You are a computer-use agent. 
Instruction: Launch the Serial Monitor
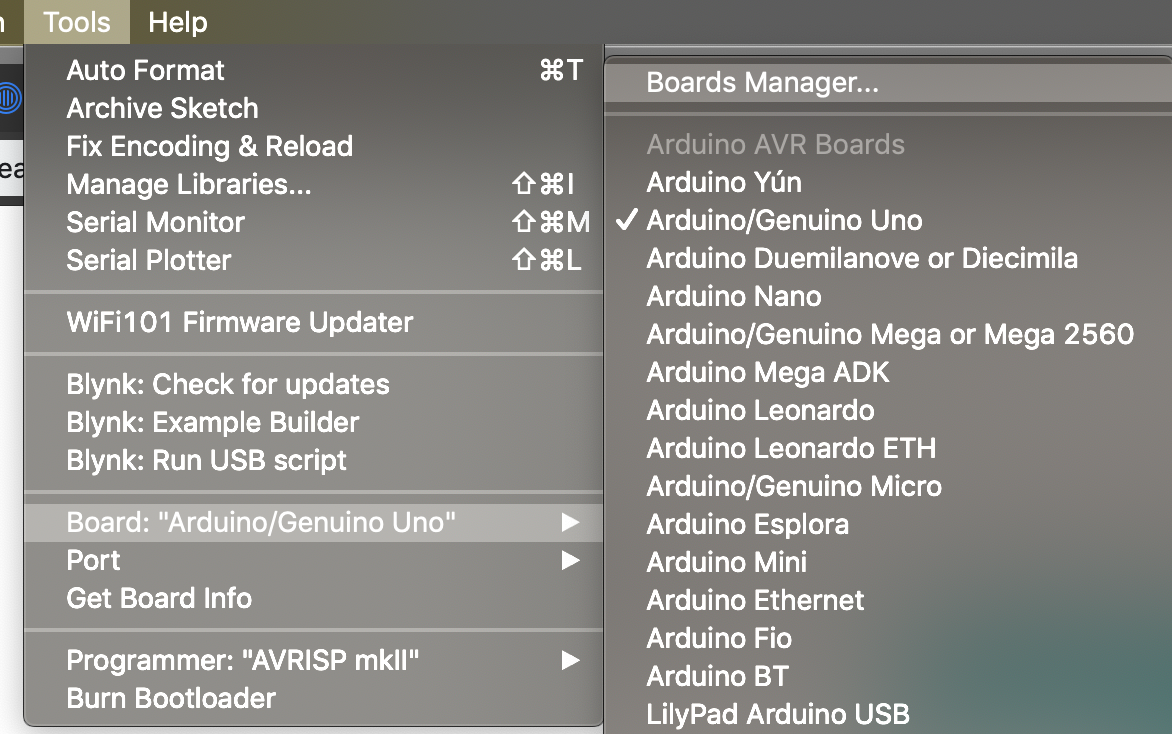pos(313,222)
